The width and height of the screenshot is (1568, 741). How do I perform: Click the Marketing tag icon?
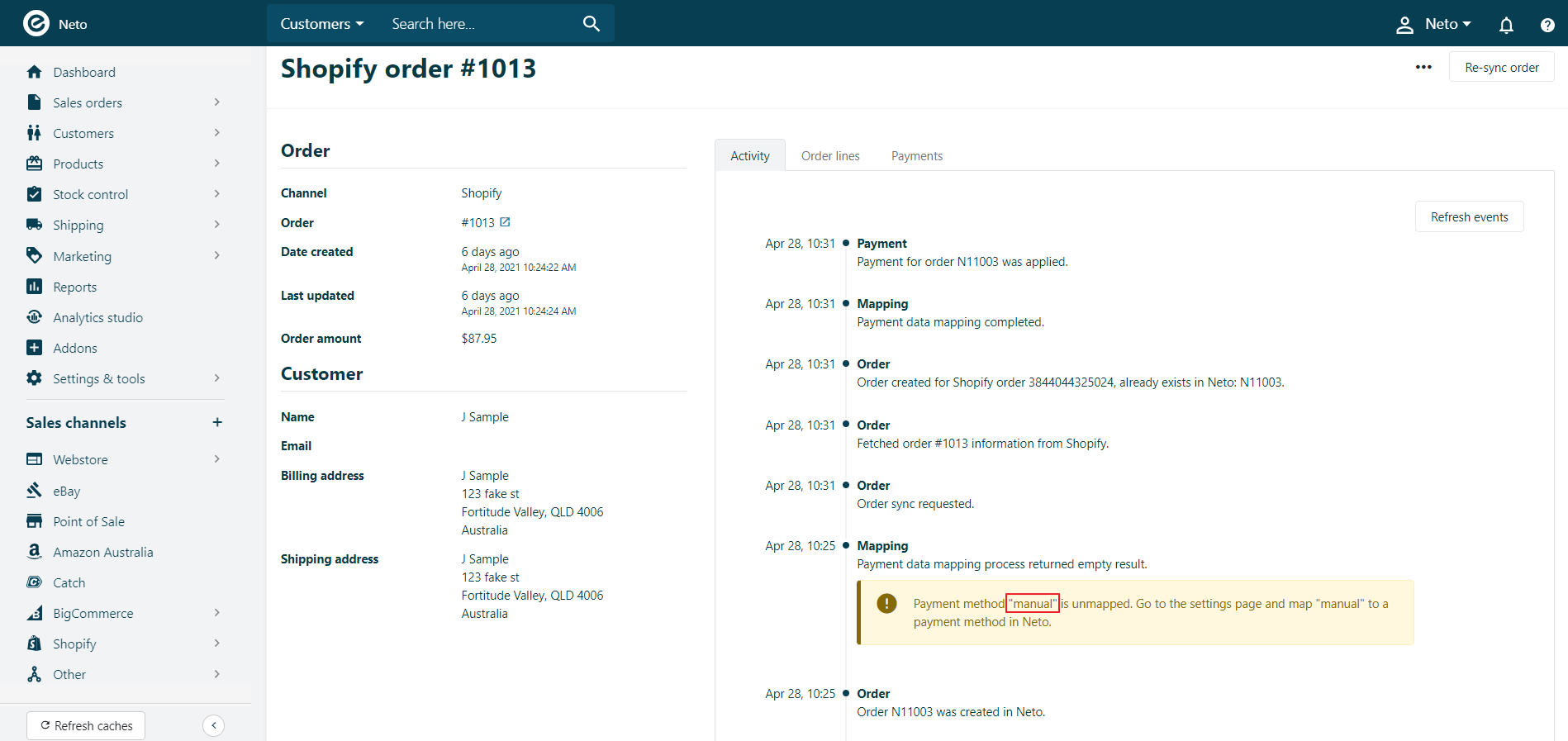point(34,256)
